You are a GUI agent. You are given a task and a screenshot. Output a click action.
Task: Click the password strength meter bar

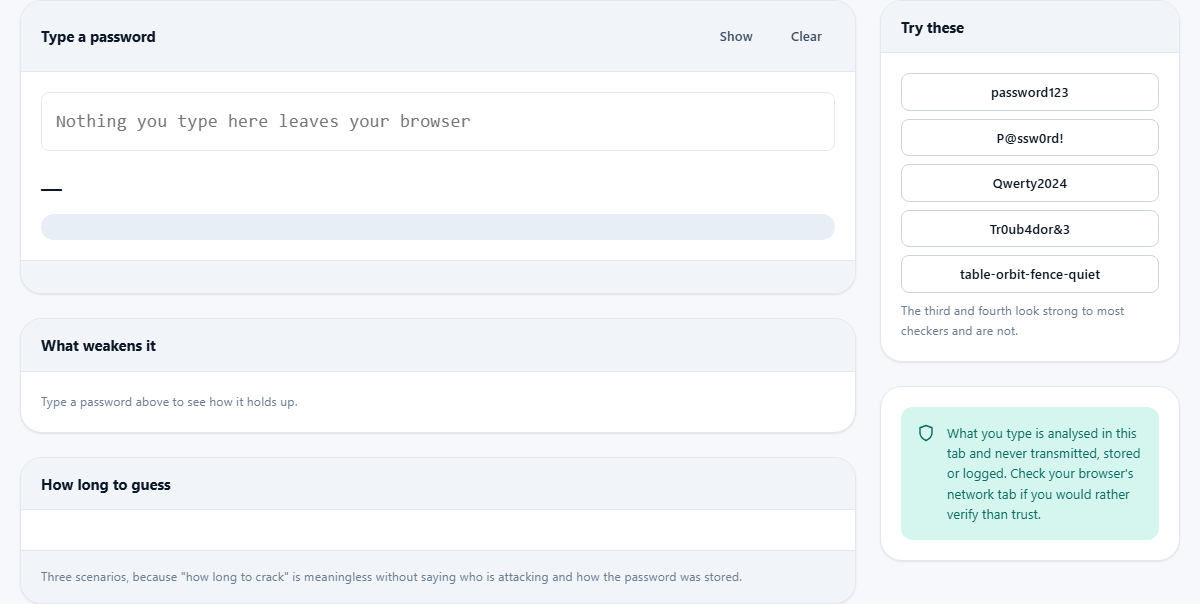(438, 227)
